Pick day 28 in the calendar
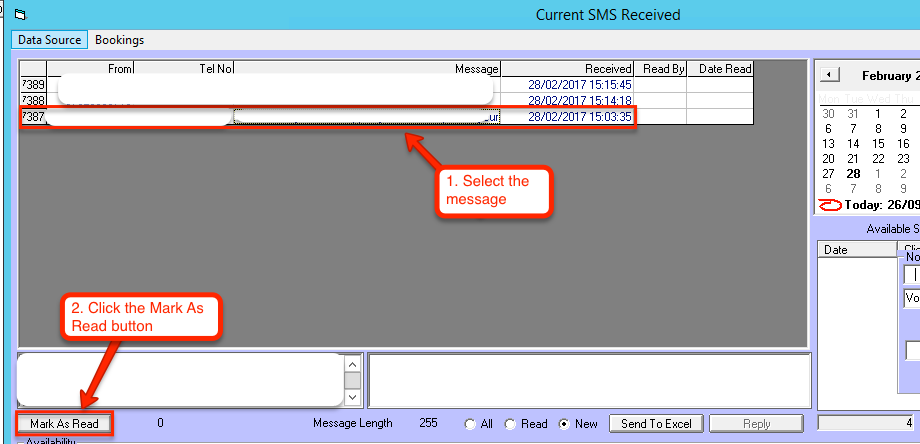The height and width of the screenshot is (444, 920). point(853,173)
